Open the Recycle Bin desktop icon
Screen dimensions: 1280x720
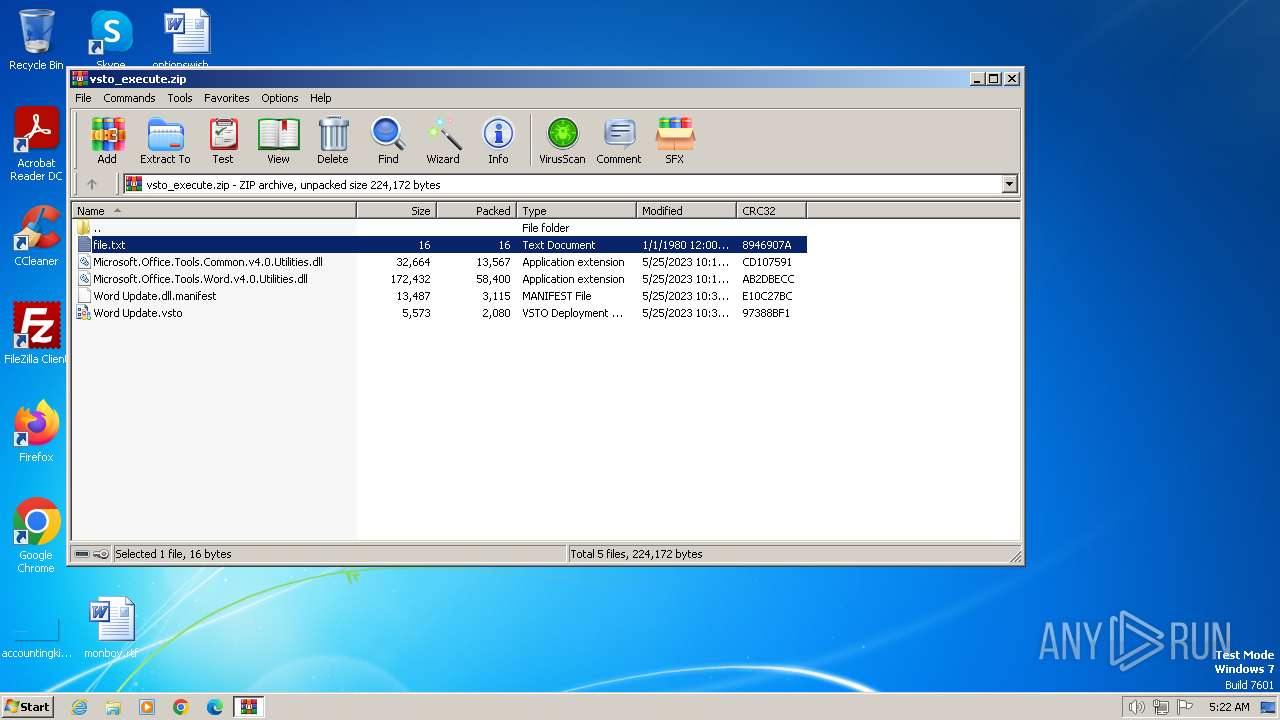(x=36, y=40)
